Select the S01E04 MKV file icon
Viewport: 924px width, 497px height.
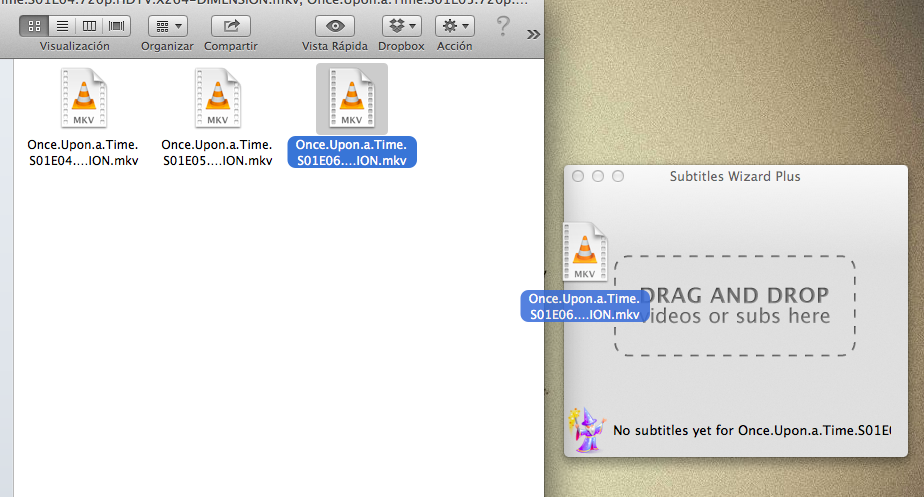coord(83,98)
